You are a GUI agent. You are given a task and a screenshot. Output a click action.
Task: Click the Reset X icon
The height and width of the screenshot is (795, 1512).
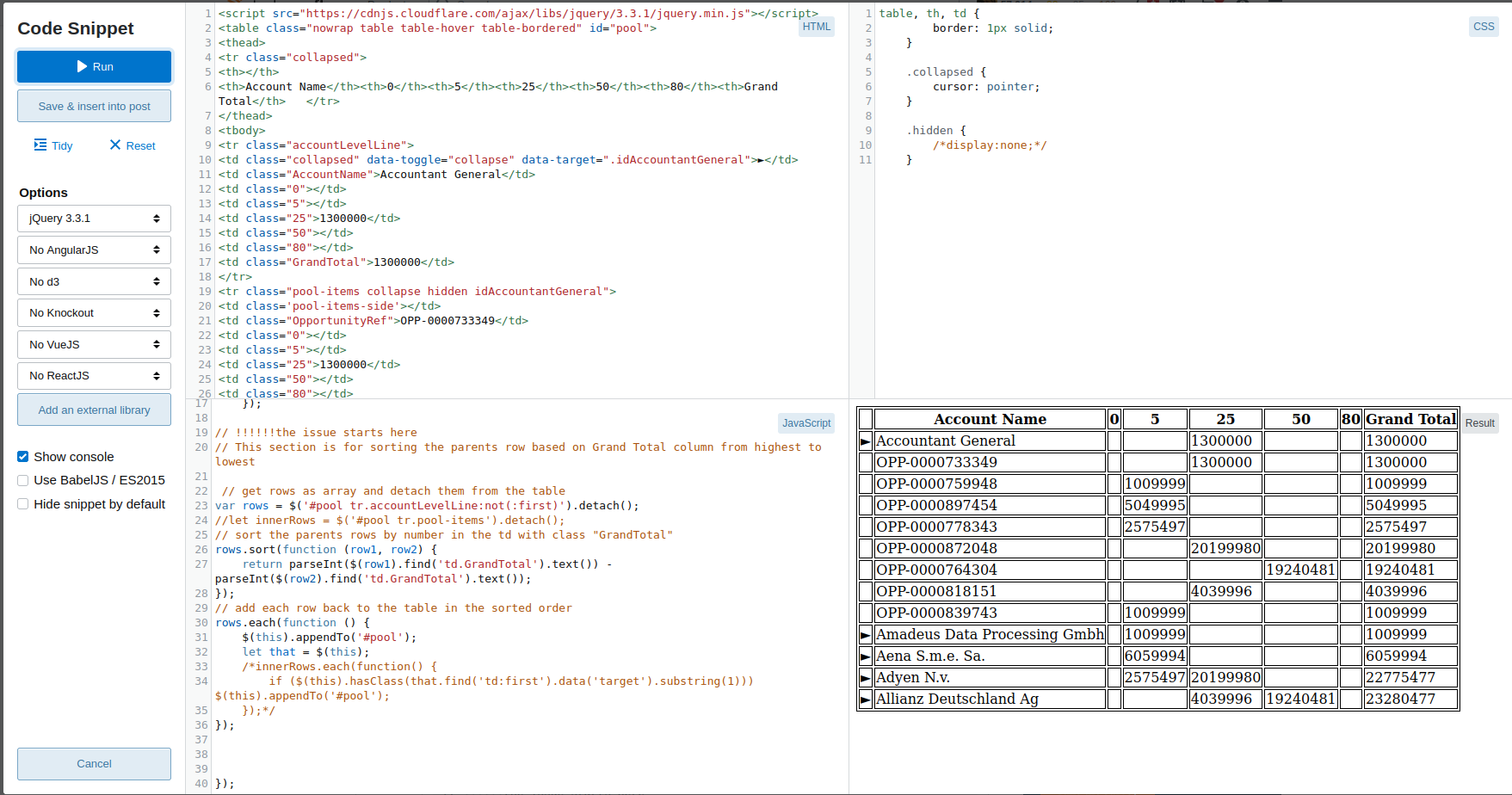point(115,145)
